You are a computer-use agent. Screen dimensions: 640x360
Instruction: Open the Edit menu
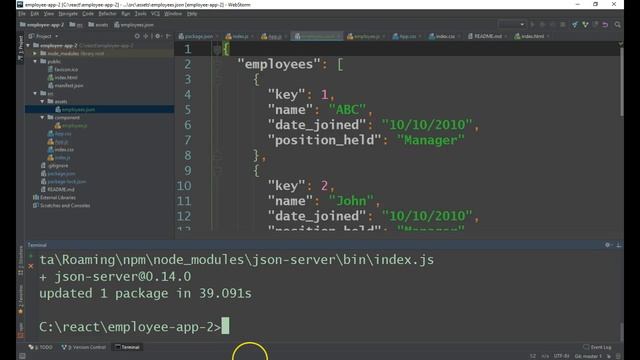[x=35, y=14]
